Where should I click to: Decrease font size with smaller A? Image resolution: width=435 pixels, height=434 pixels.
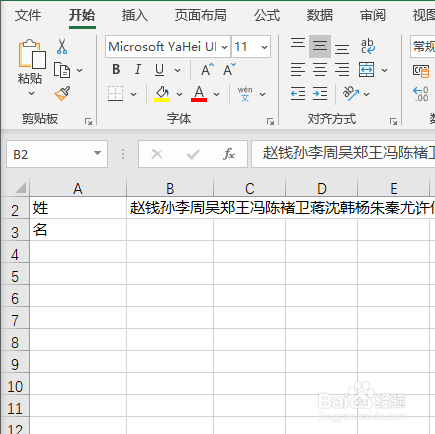229,70
